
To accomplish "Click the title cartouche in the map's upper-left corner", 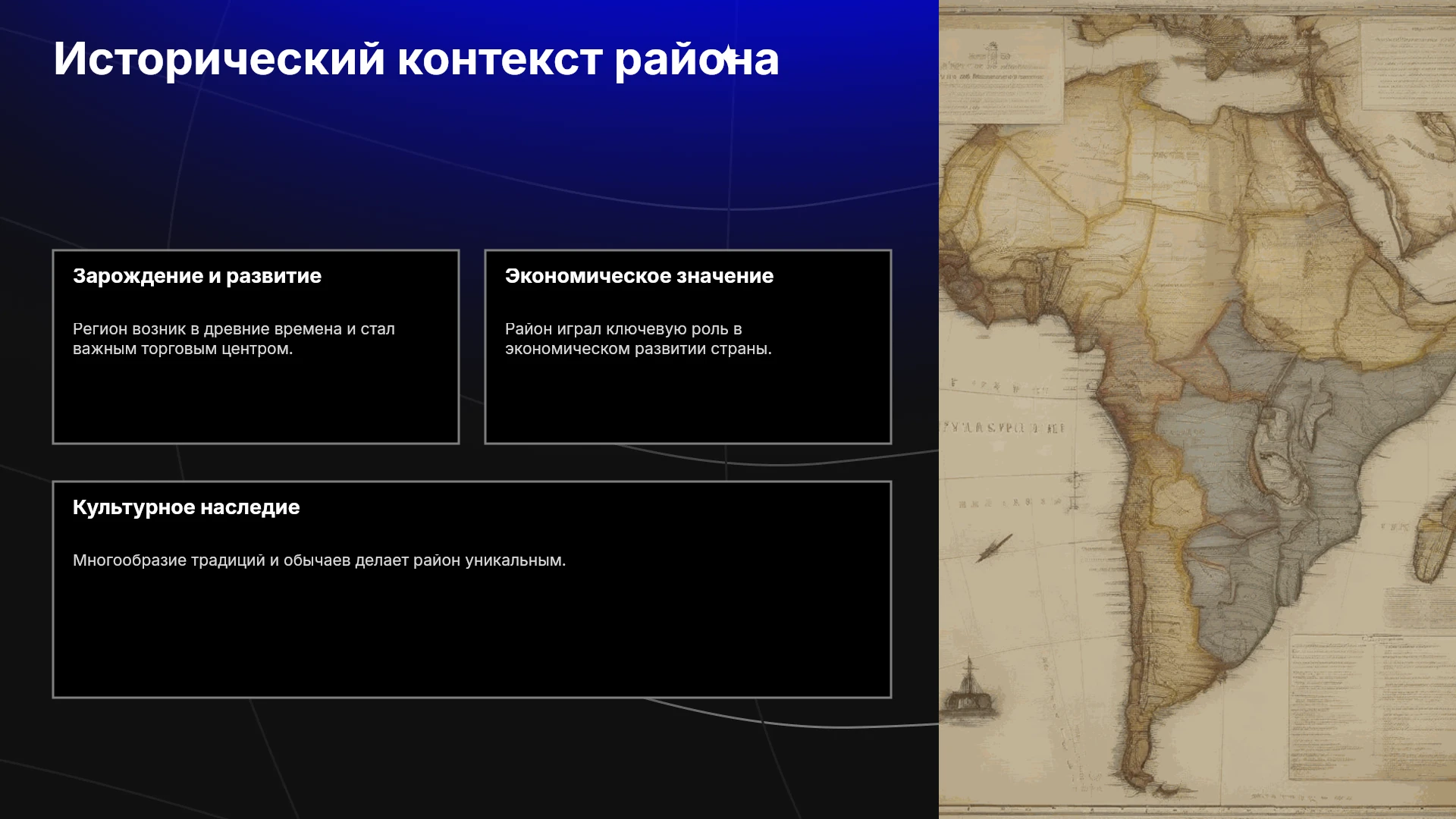I will click(x=999, y=78).
